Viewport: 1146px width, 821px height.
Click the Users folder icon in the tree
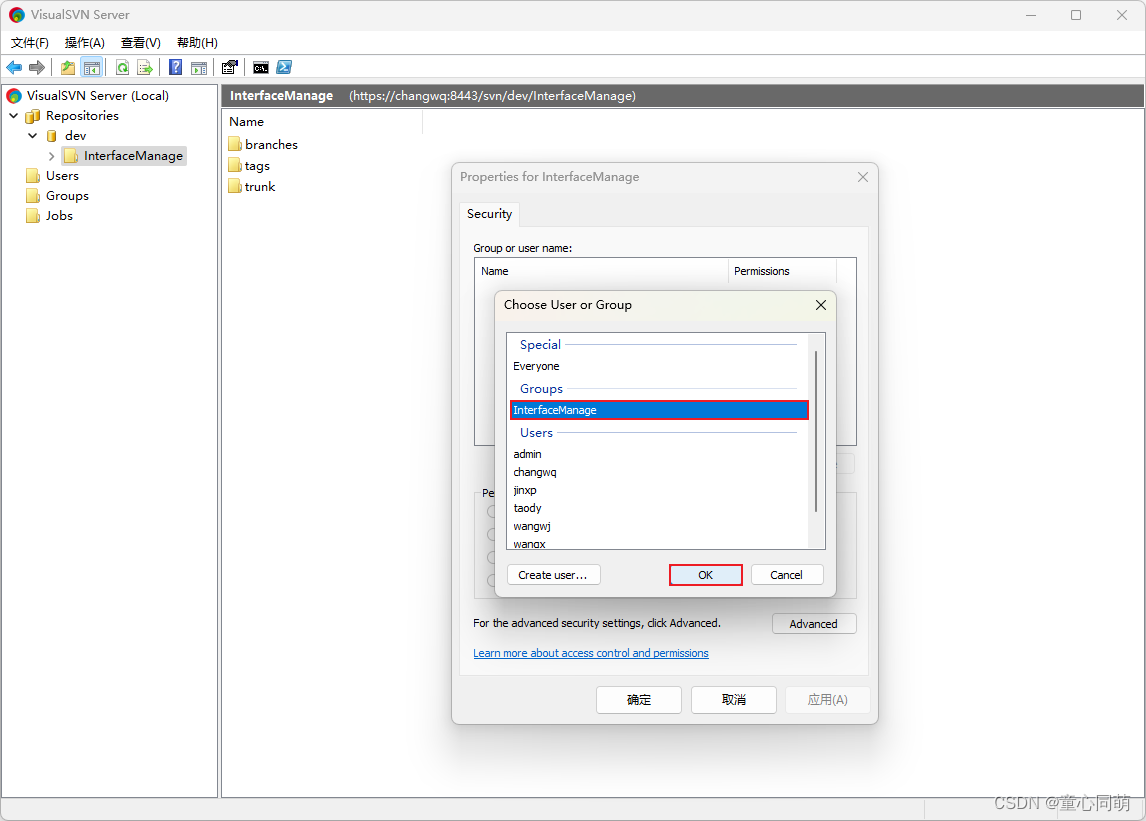coord(32,175)
